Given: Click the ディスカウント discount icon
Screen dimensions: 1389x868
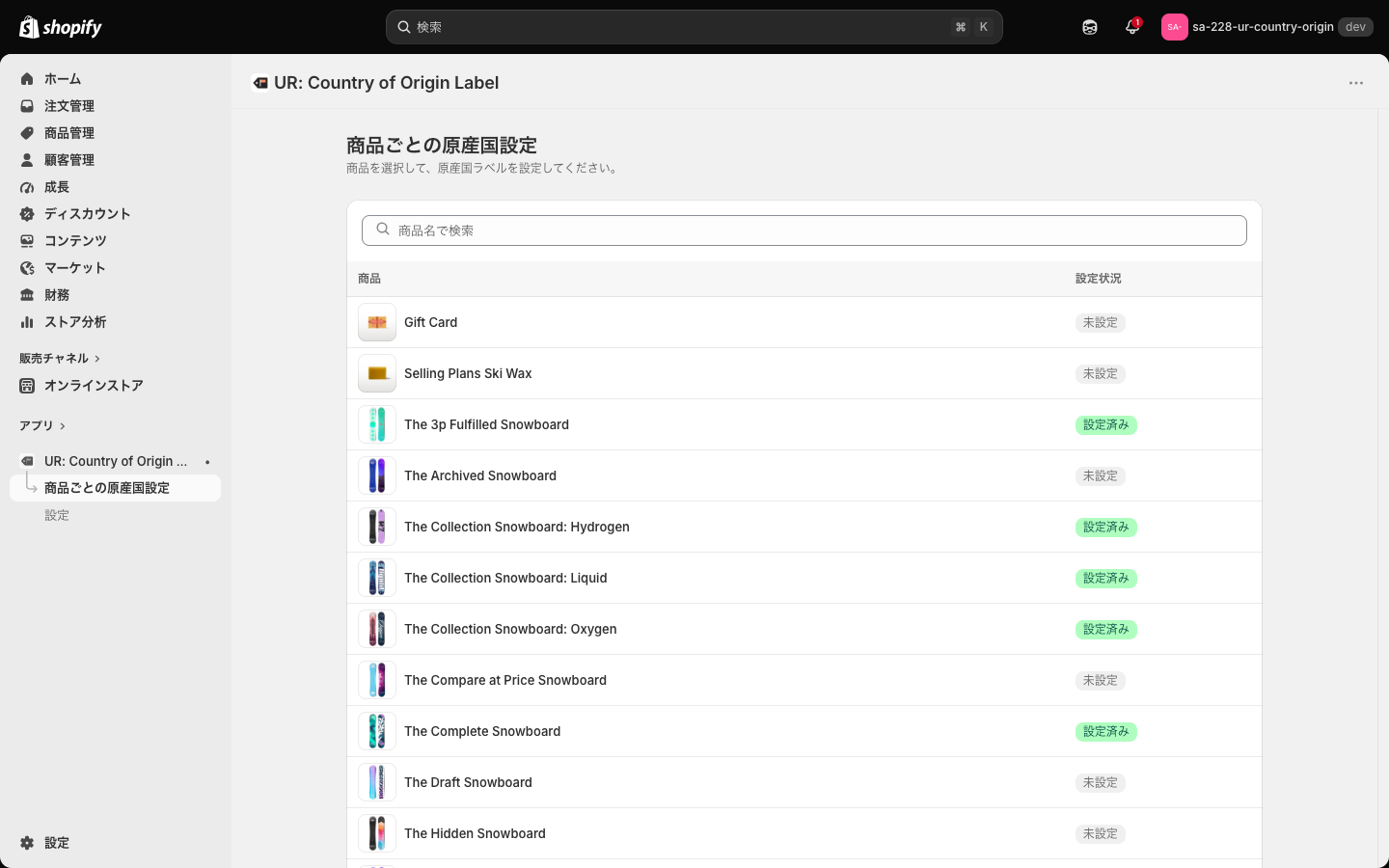Looking at the screenshot, I should coord(27,214).
